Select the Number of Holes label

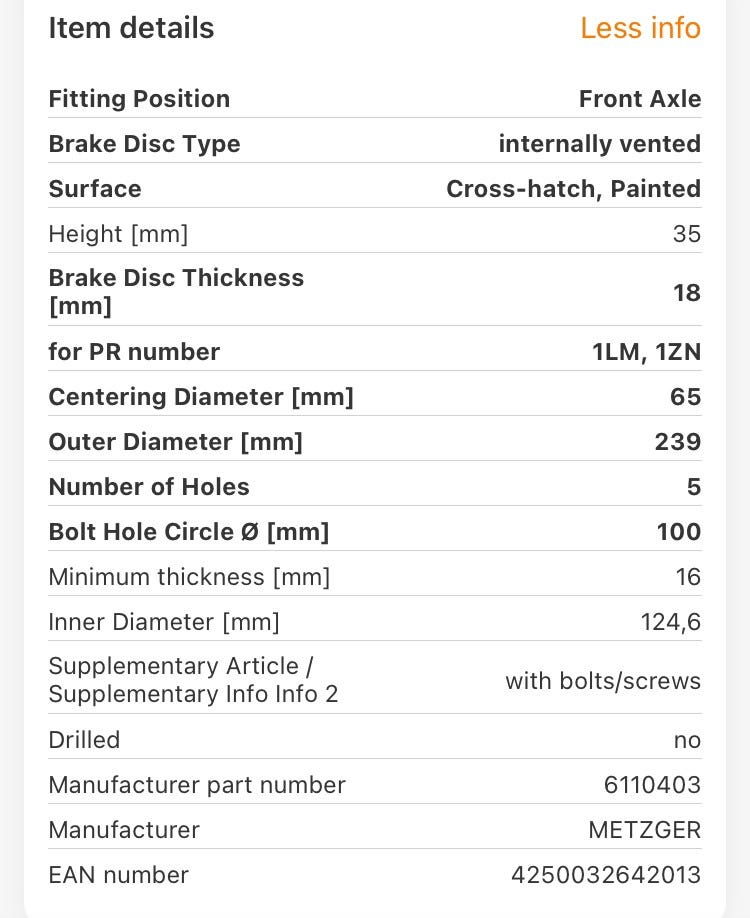click(x=149, y=487)
